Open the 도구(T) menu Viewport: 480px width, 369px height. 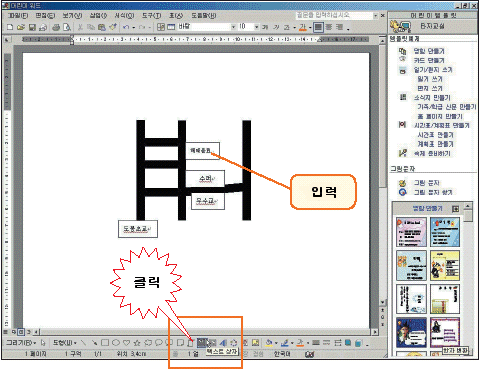pos(152,16)
